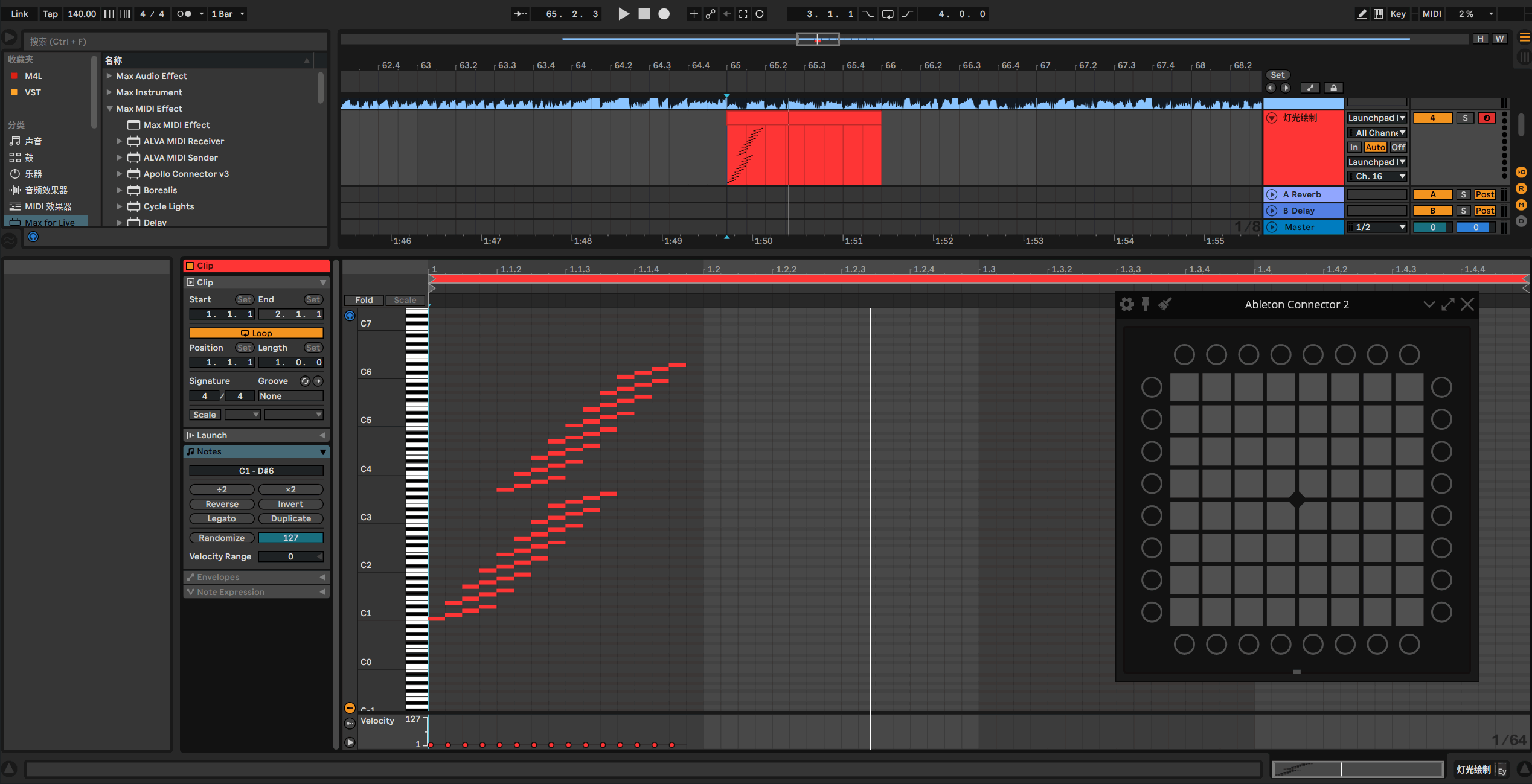Set MIDI monitoring to In on 灯光绘制 track
This screenshot has height=784, width=1532.
pos(1354,147)
